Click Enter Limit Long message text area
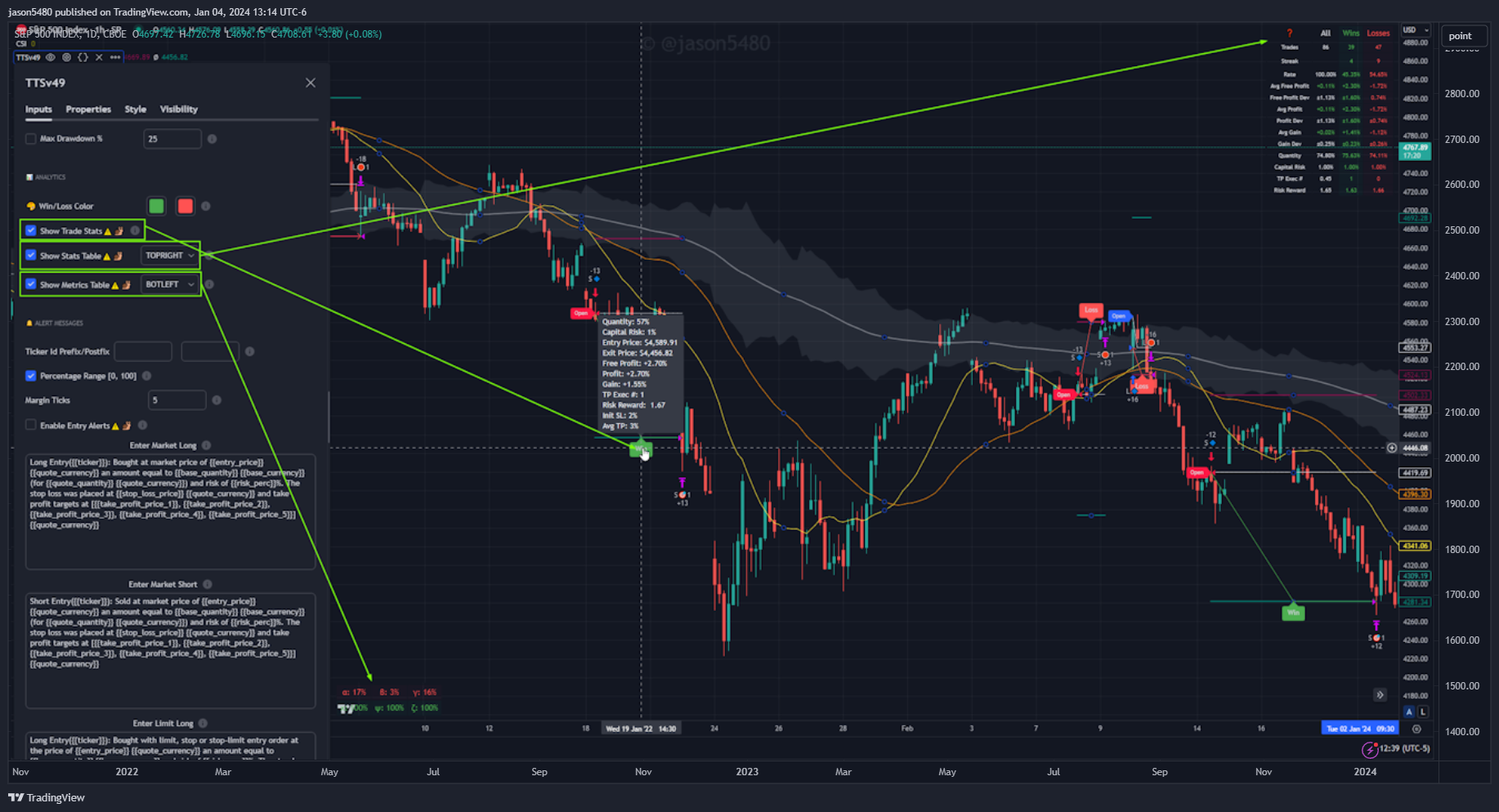The width and height of the screenshot is (1499, 812). point(170,745)
